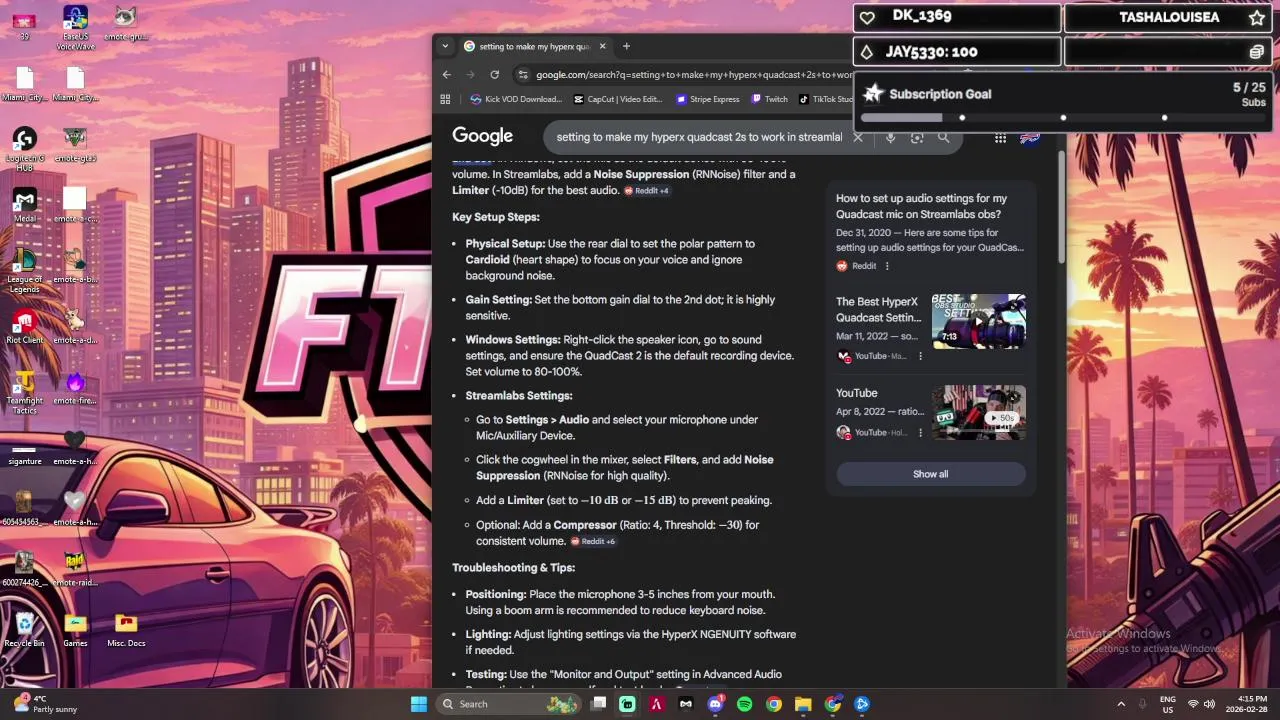Open options for second YouTube result
The width and height of the screenshot is (1280, 720).
coord(920,433)
